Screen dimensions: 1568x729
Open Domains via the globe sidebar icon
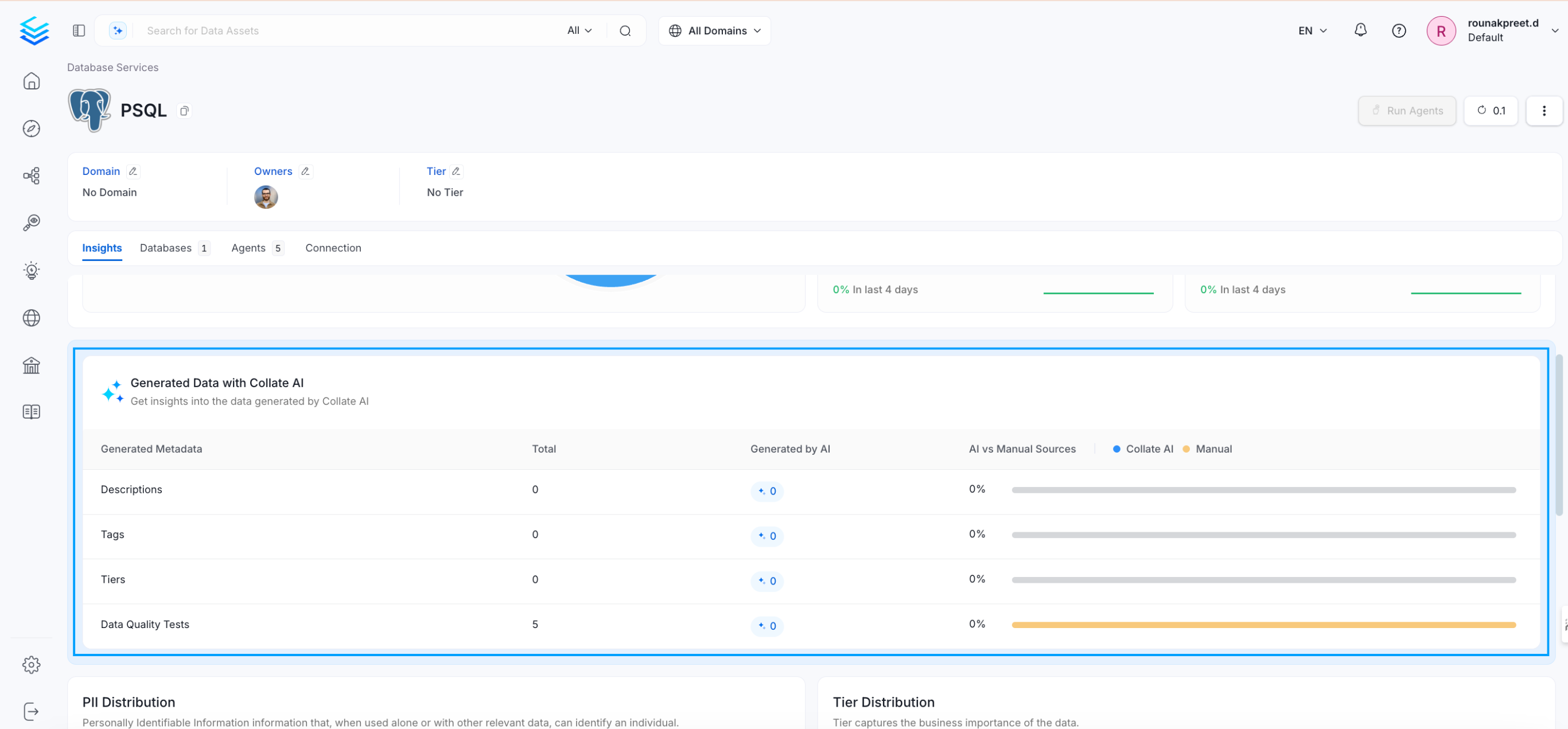click(x=31, y=318)
